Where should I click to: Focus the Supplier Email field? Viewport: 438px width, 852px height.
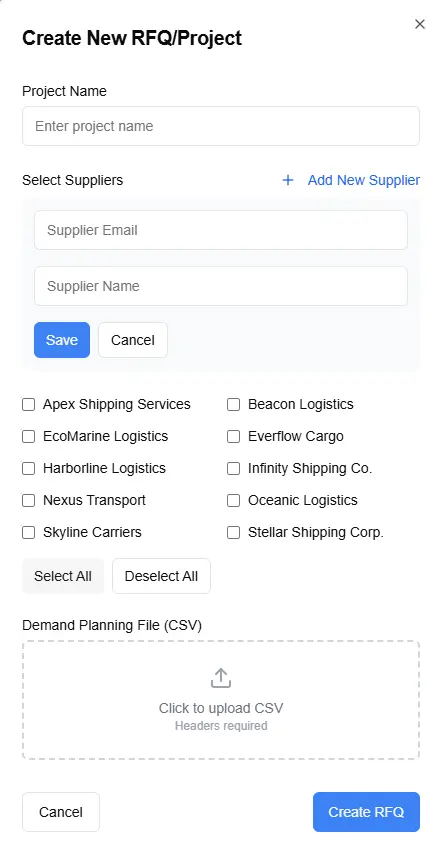(x=221, y=230)
